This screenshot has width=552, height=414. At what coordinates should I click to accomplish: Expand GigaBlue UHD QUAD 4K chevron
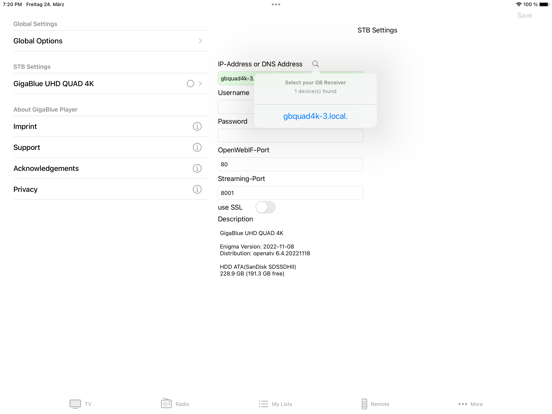click(x=200, y=84)
